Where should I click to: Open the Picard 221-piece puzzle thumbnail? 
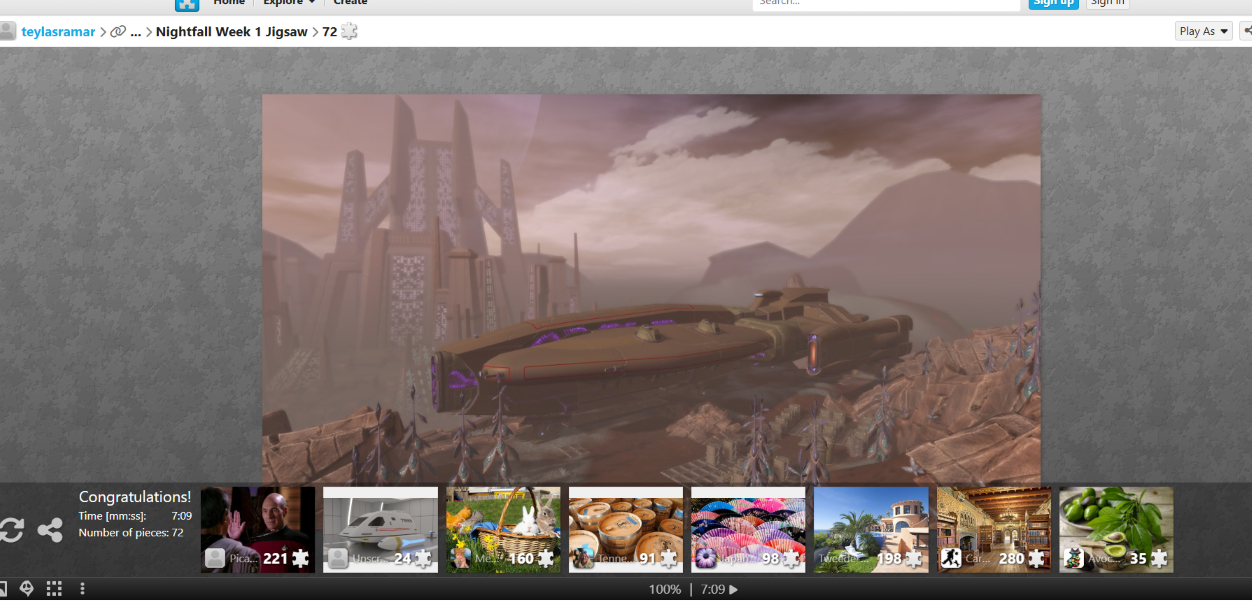pyautogui.click(x=258, y=530)
